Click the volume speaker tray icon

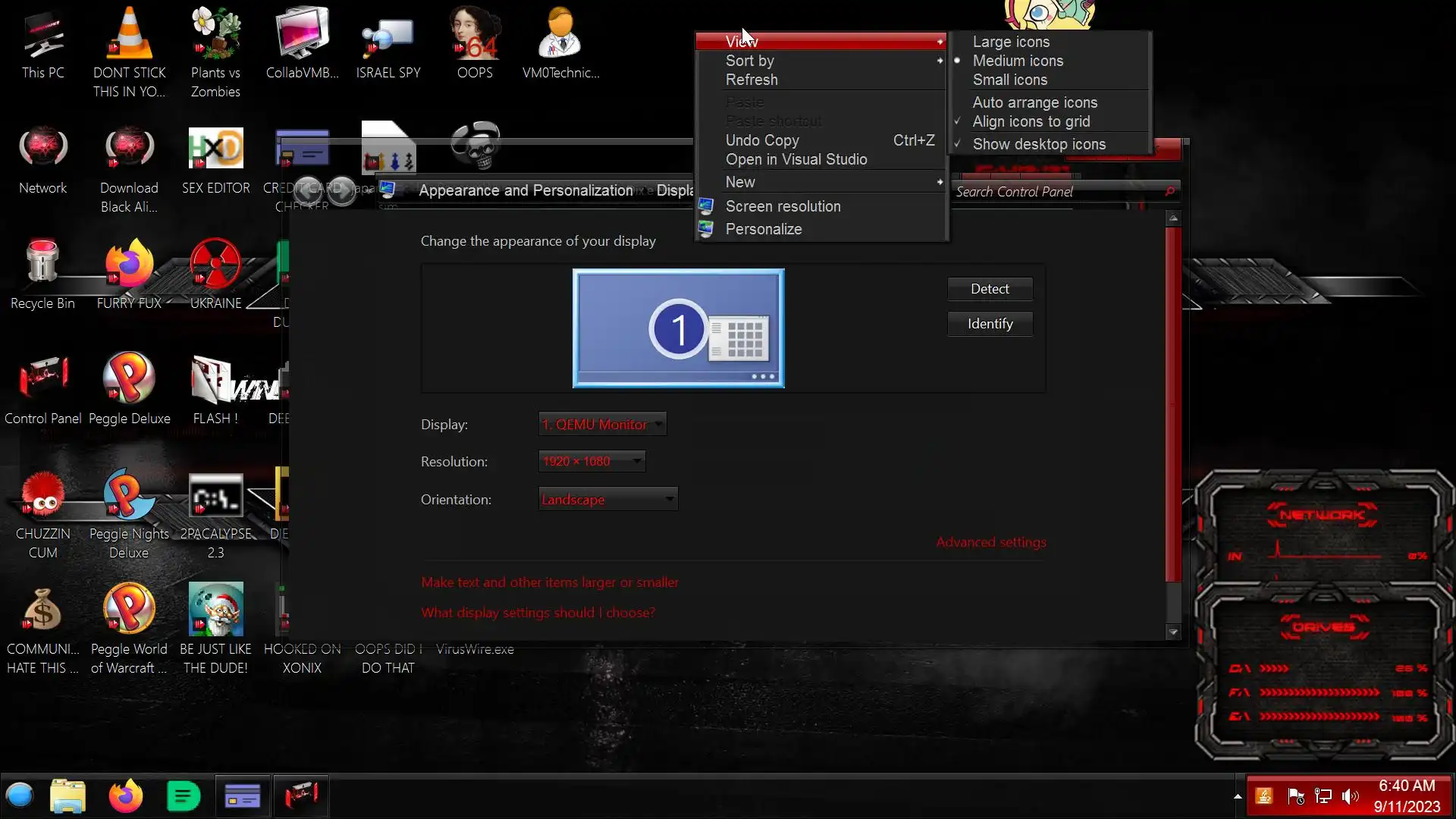coord(1350,796)
